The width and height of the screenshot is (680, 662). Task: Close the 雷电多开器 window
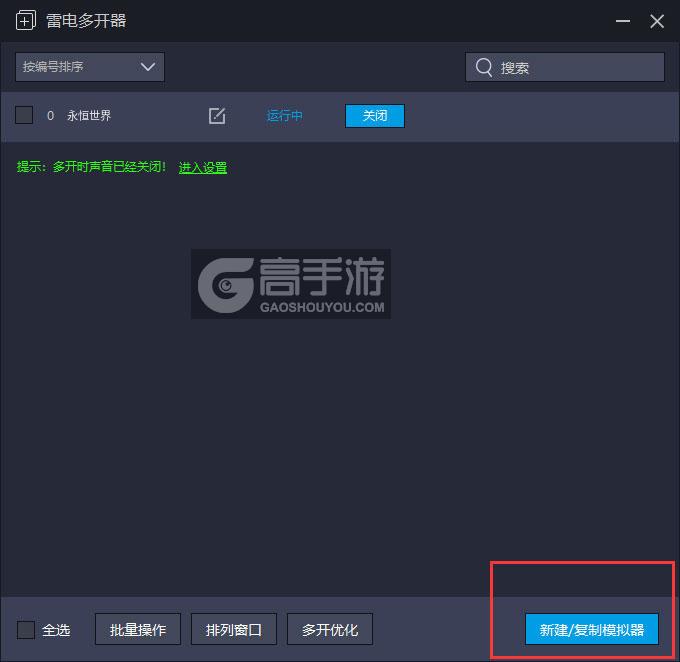click(x=657, y=21)
